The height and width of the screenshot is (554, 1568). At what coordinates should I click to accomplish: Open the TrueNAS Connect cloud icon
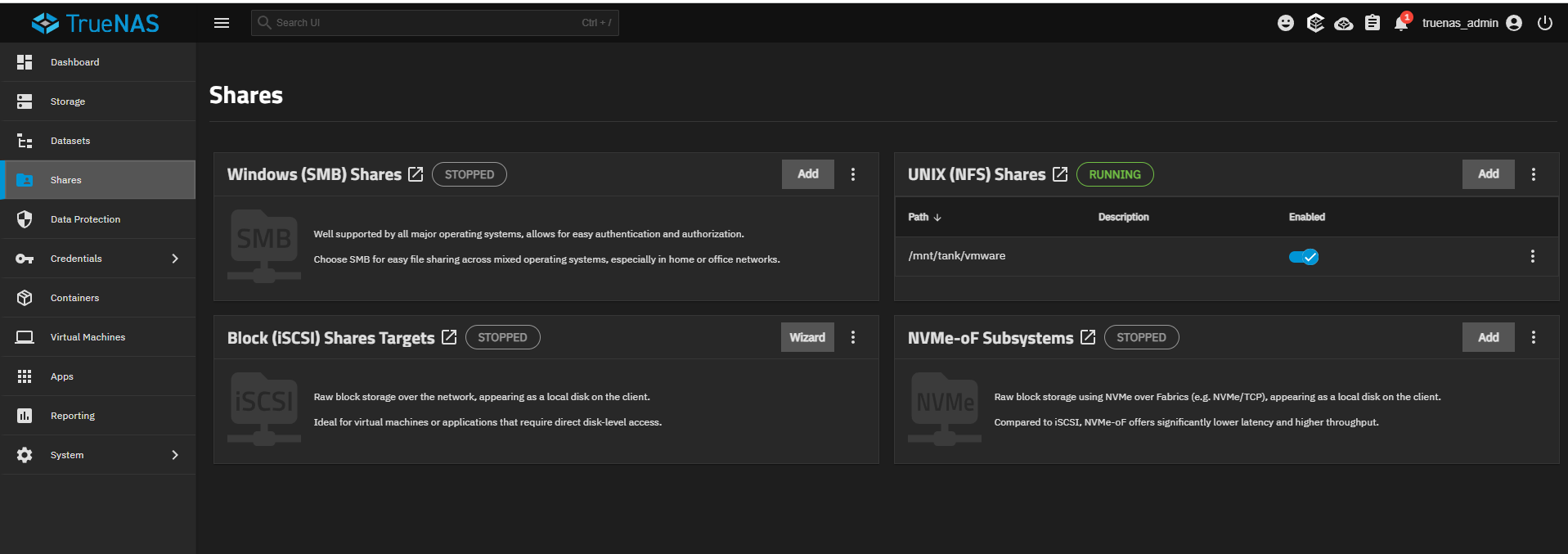click(1344, 23)
